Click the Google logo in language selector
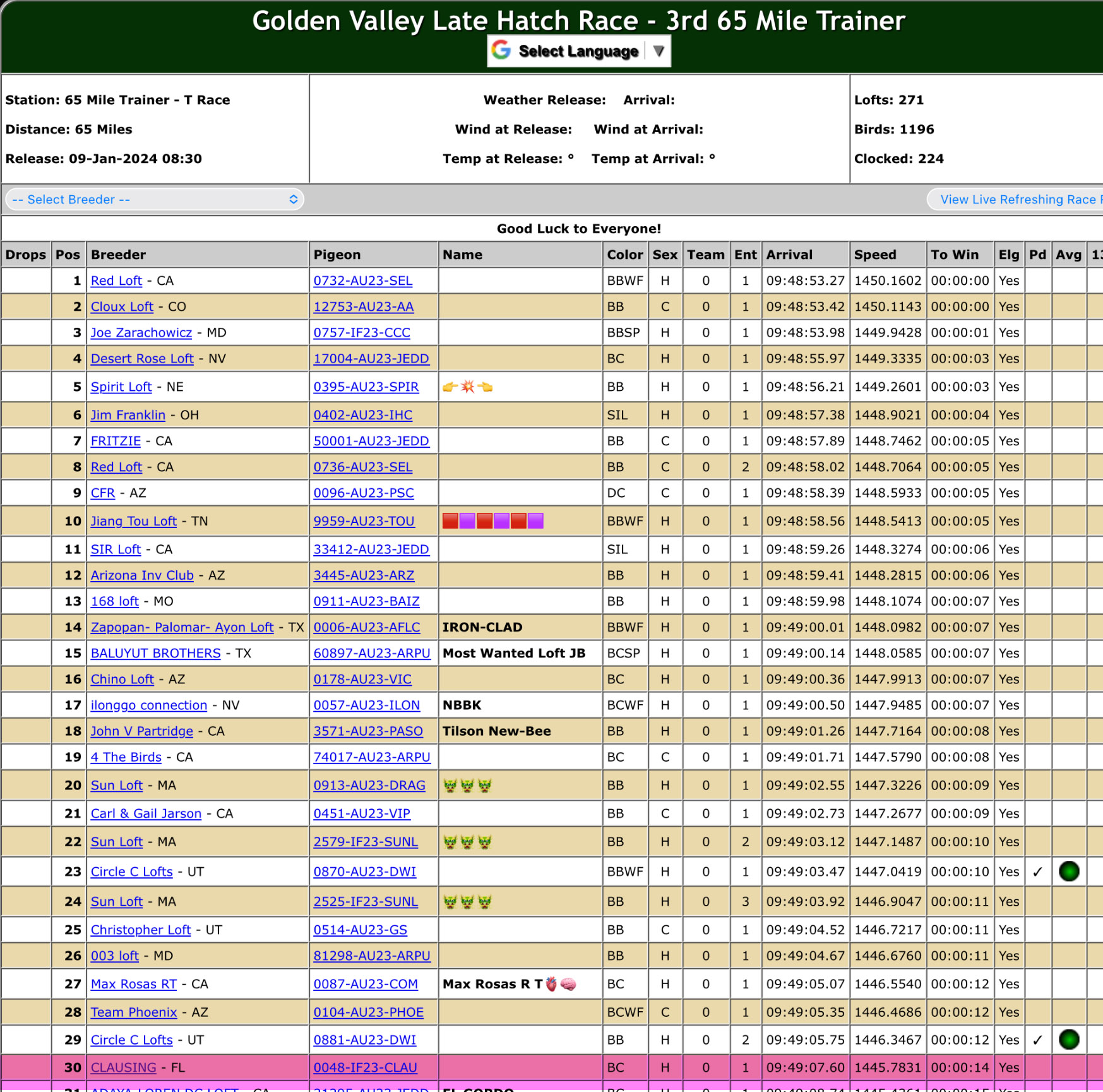1103x1092 pixels. click(x=501, y=51)
